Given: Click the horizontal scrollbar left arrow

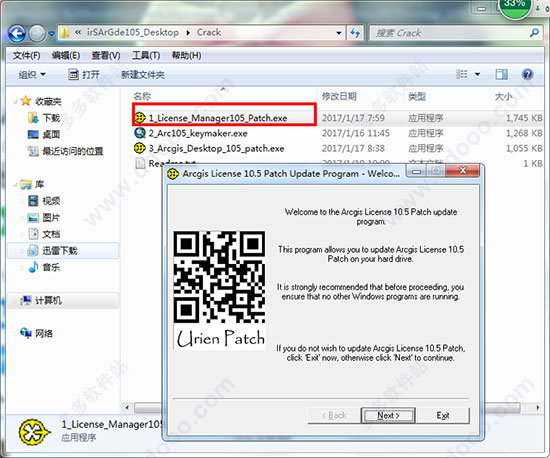Looking at the screenshot, I should click(127, 408).
